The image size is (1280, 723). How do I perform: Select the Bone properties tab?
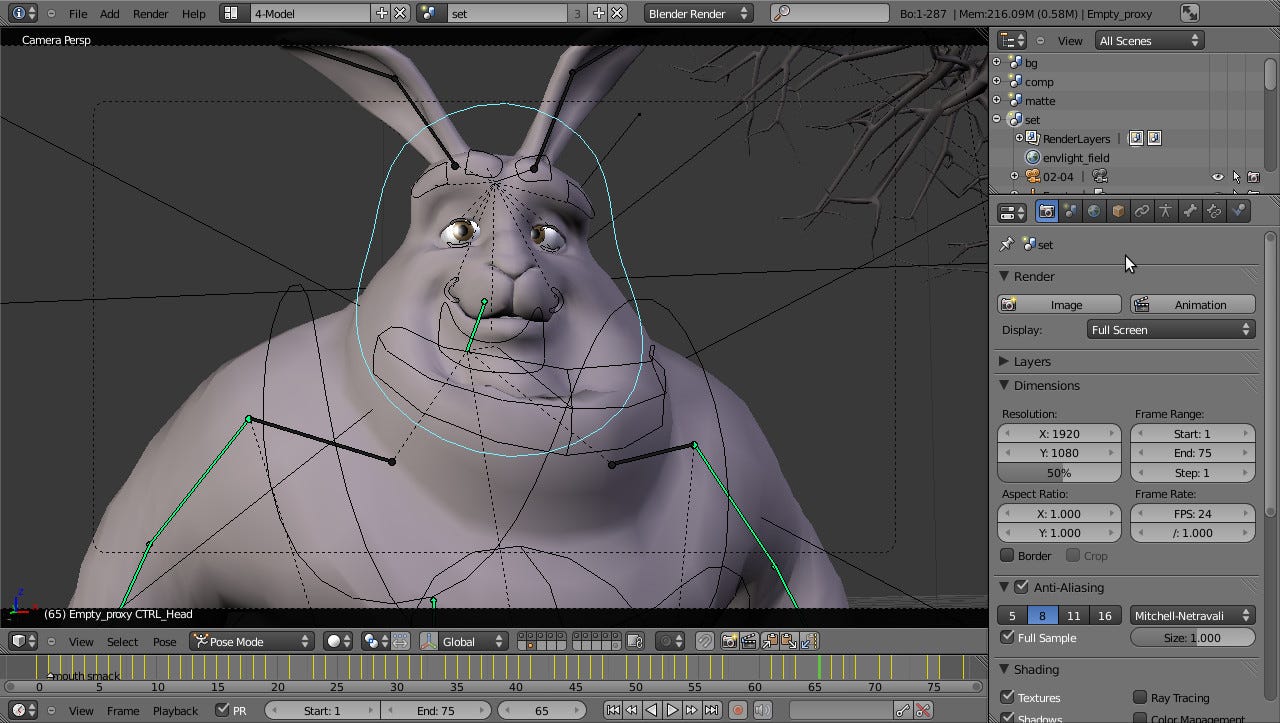click(x=1191, y=211)
